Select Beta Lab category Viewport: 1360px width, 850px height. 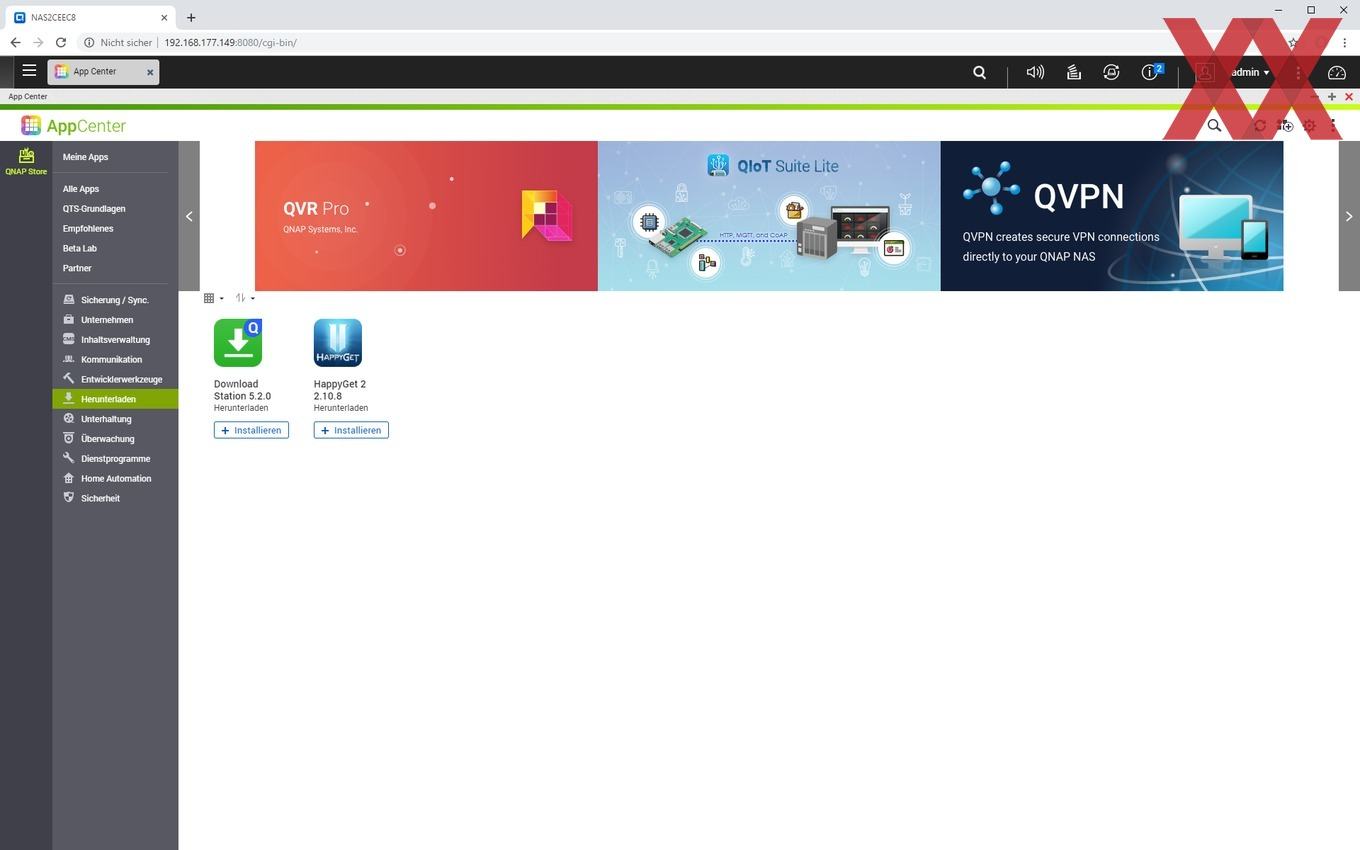pos(80,249)
